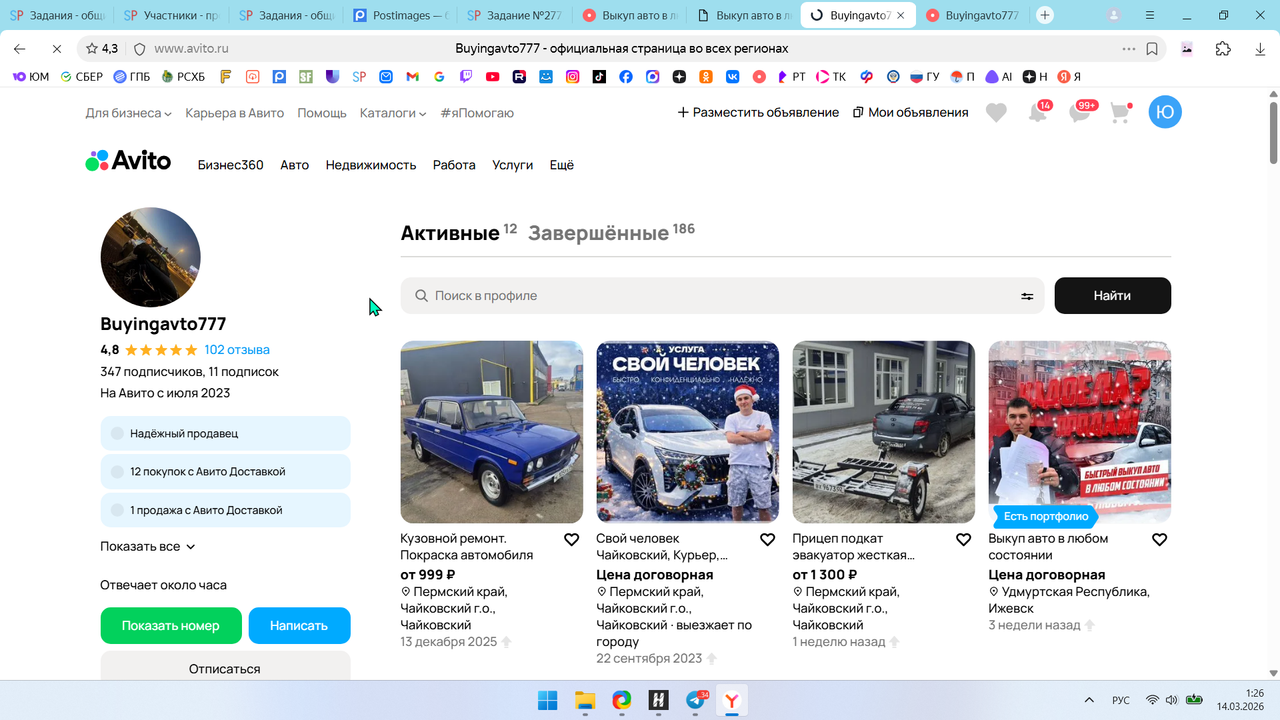Bookmark this page icon
The width and height of the screenshot is (1280, 720).
coord(1152,48)
